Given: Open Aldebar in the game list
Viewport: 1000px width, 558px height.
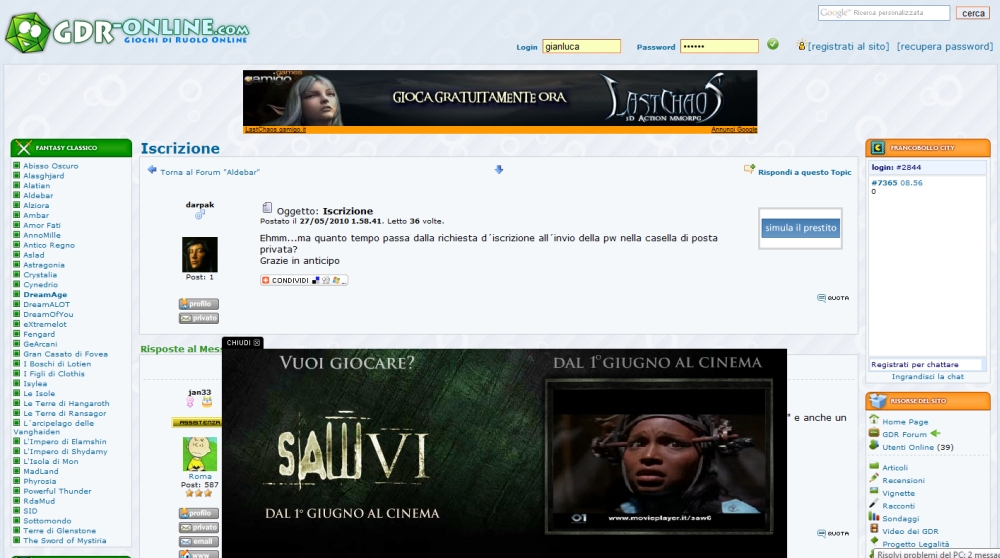Looking at the screenshot, I should coord(38,195).
